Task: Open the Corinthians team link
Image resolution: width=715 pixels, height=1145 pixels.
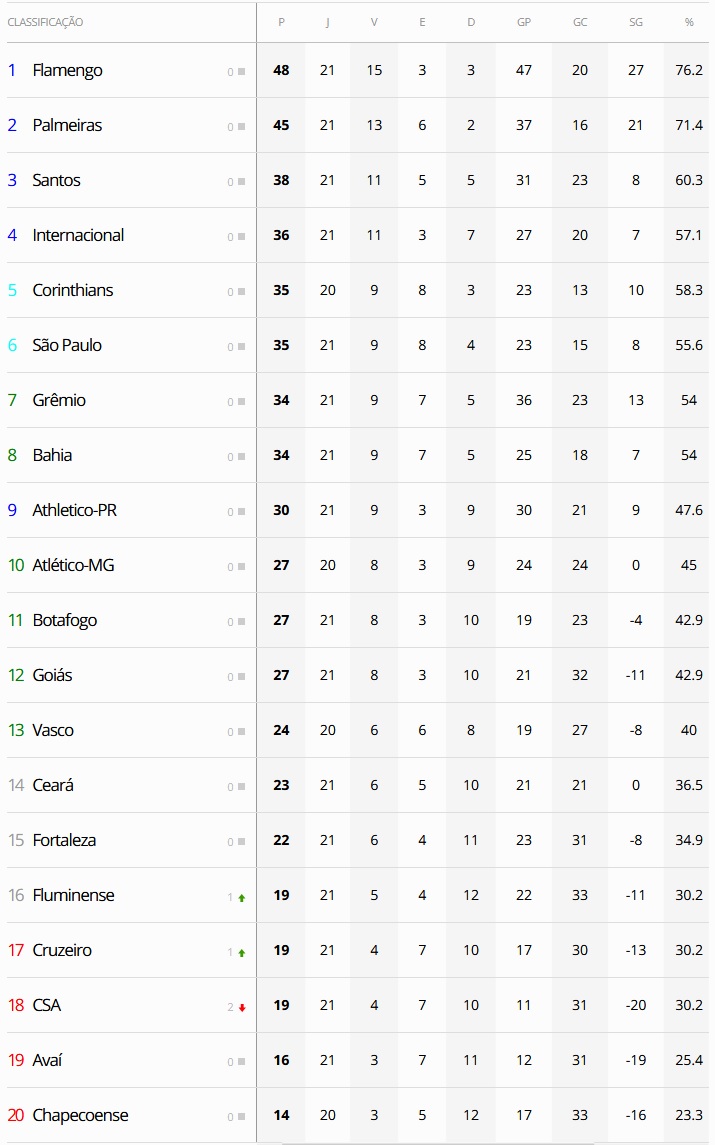Action: point(73,290)
